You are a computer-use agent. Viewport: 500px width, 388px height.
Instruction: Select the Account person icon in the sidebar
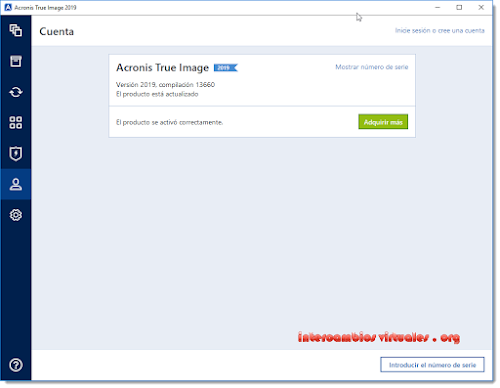16,184
